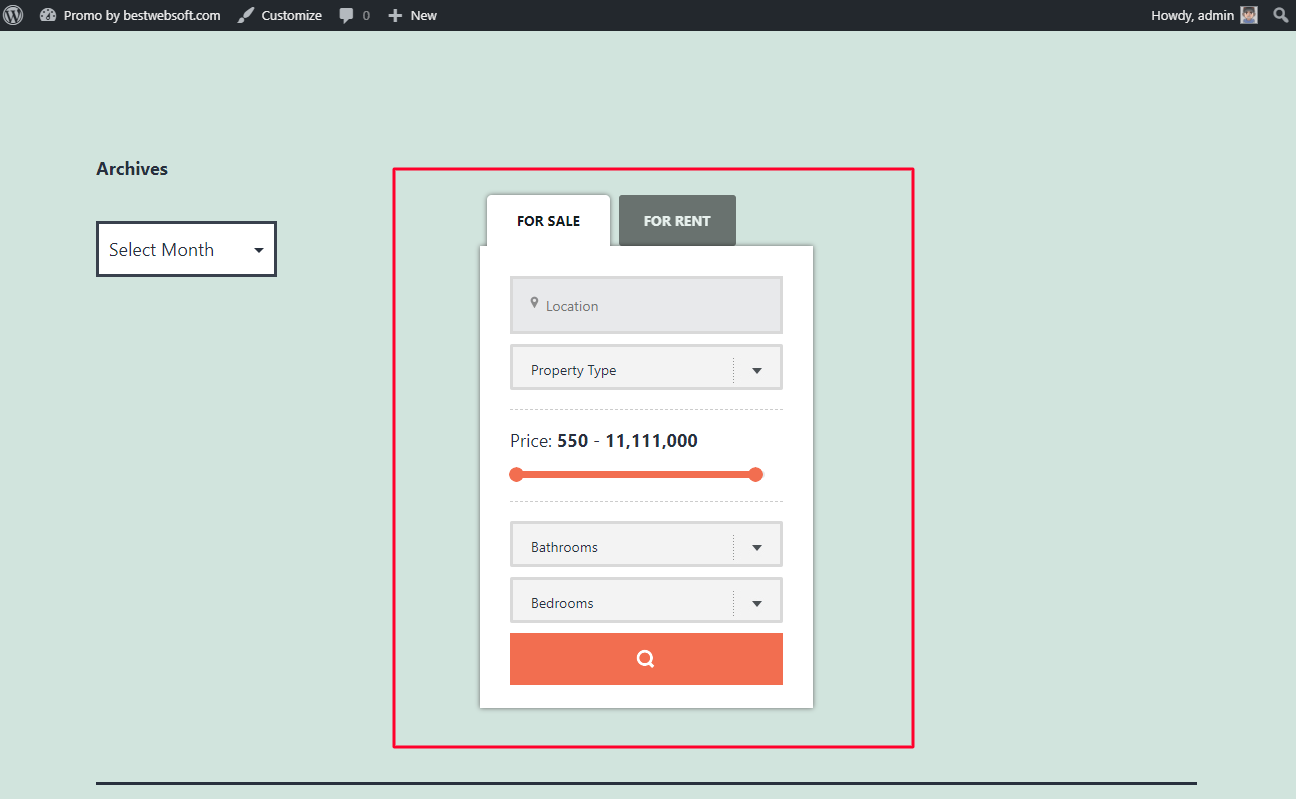Click the Property Type dropdown arrow
The width and height of the screenshot is (1296, 799).
pos(757,371)
